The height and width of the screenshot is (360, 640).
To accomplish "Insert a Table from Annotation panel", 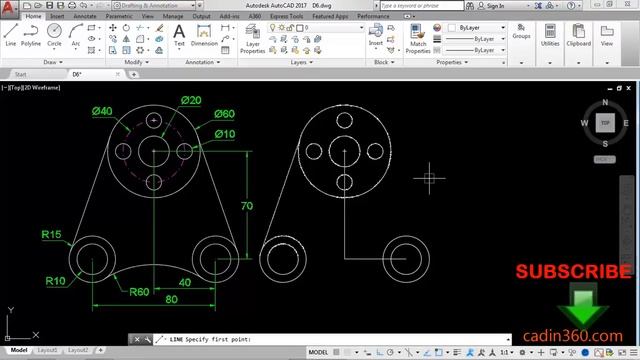I will tap(225, 50).
